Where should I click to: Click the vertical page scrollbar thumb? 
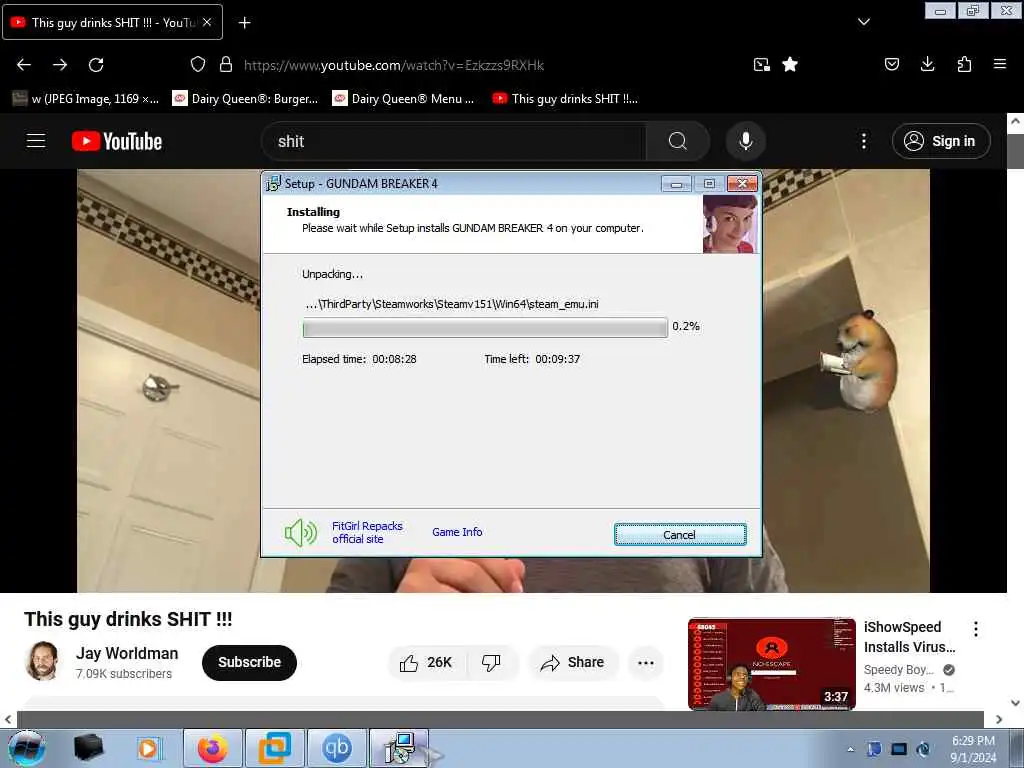1016,151
